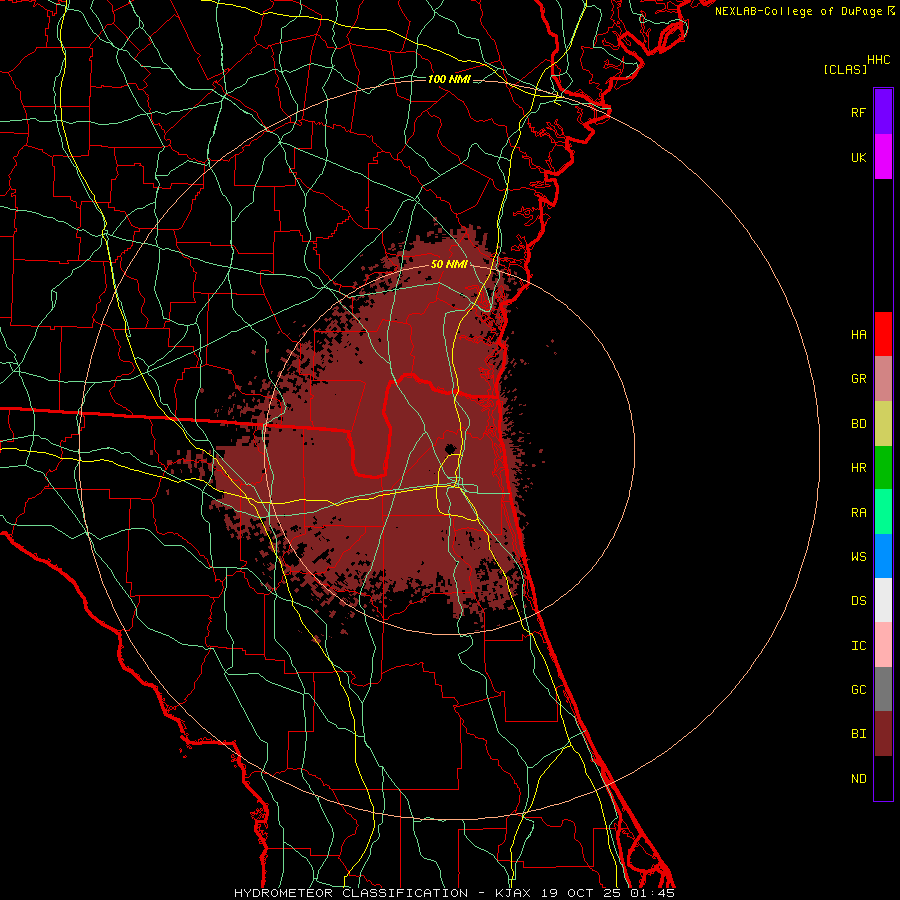Click the RA light green legend swatch
The width and height of the screenshot is (900, 900).
883,511
